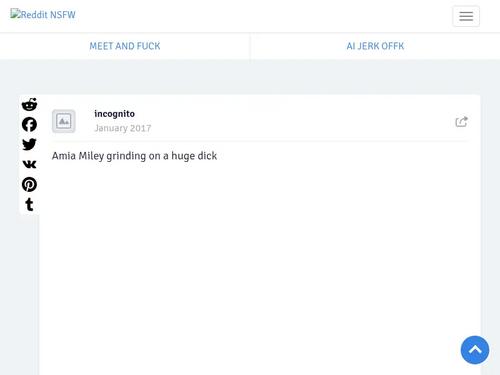The height and width of the screenshot is (375, 500).
Task: Open the left top banner link
Action: (x=125, y=46)
